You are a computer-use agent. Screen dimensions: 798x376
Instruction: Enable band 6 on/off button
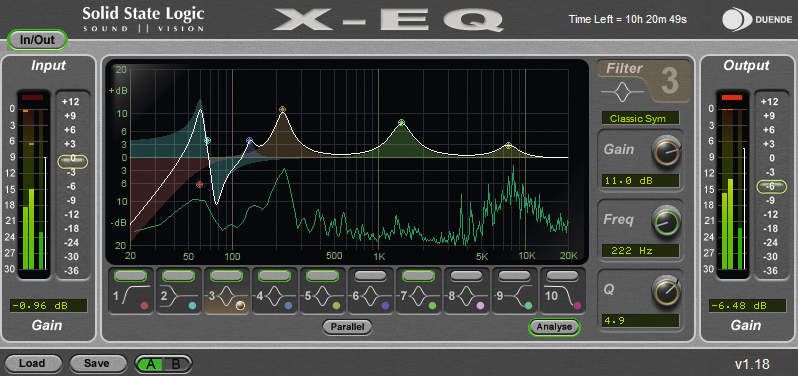[370, 275]
